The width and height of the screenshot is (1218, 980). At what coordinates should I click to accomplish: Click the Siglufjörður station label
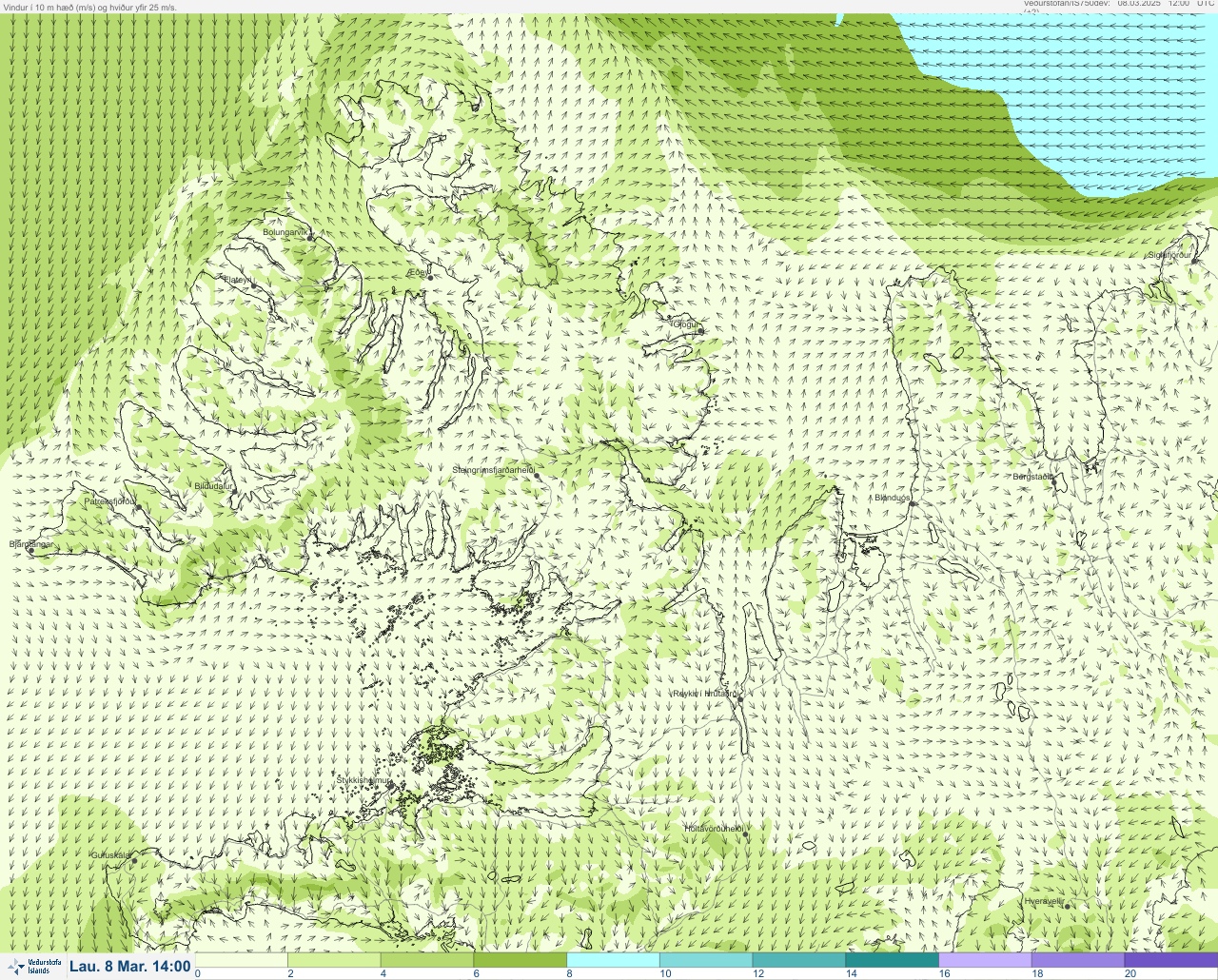click(x=1169, y=255)
